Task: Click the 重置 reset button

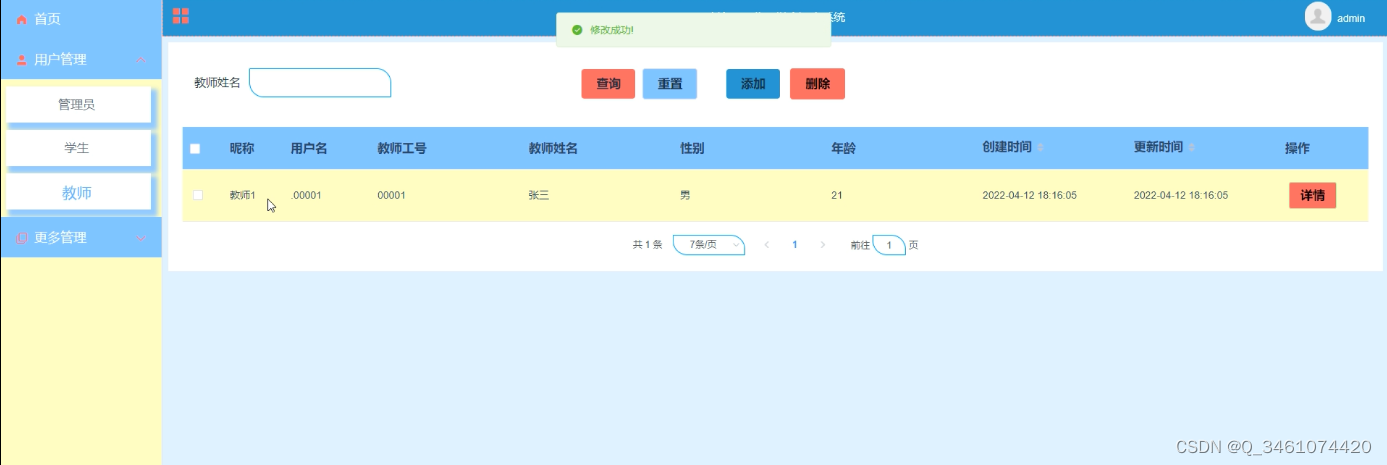Action: [670, 84]
